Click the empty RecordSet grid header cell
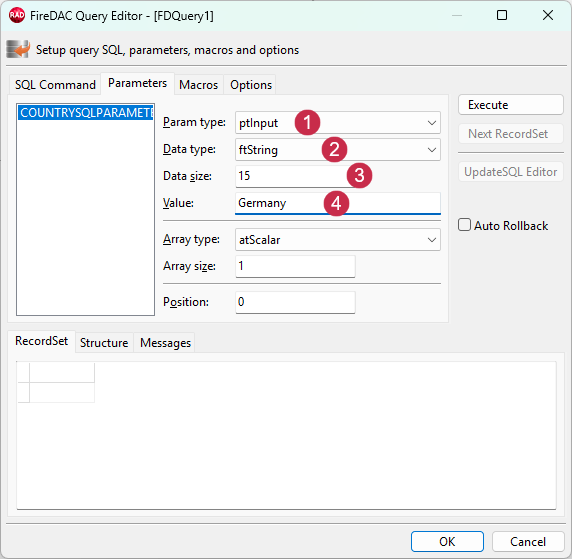This screenshot has height=559, width=572. 62,373
